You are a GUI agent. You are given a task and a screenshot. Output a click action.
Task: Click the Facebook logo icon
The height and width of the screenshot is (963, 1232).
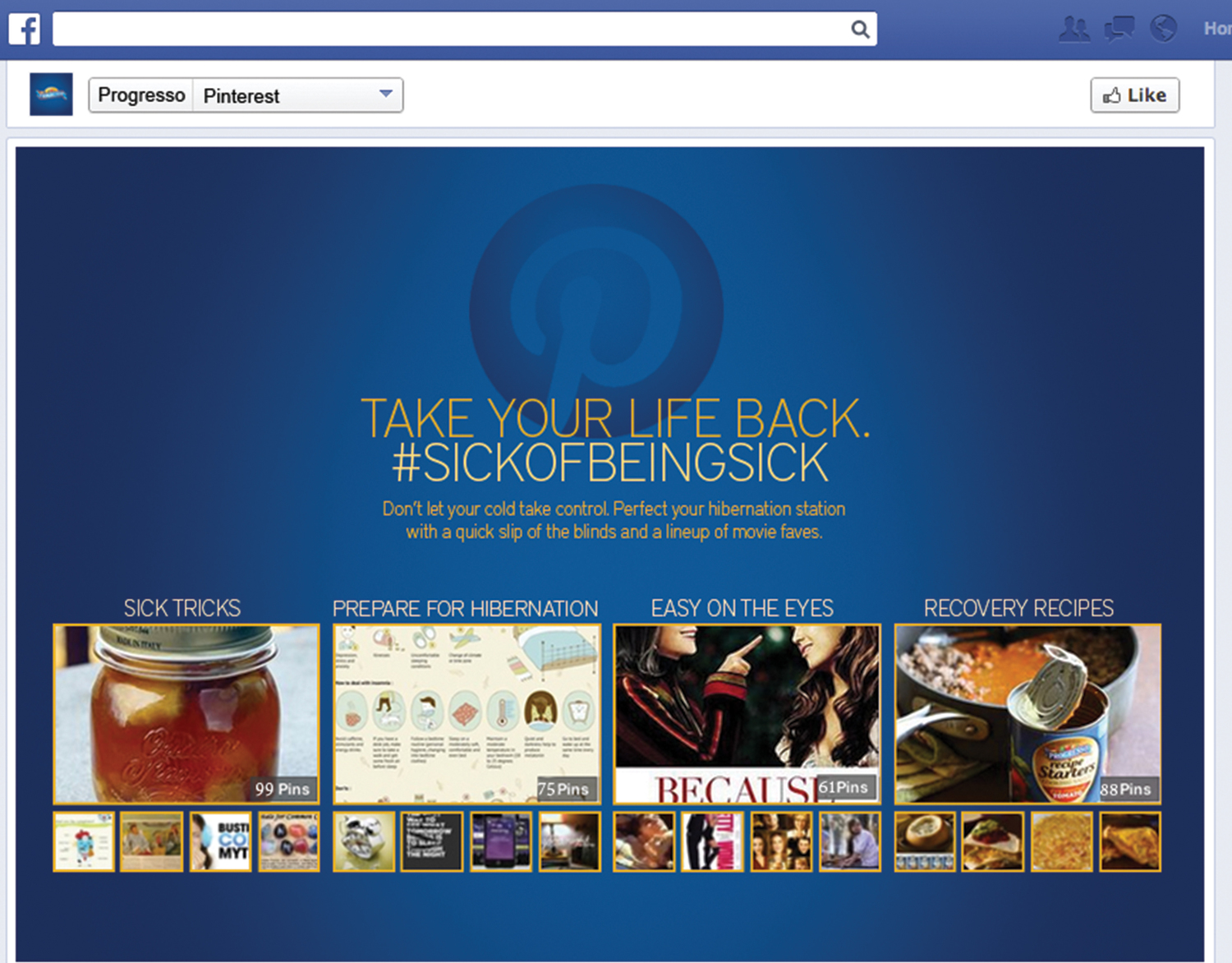click(24, 29)
